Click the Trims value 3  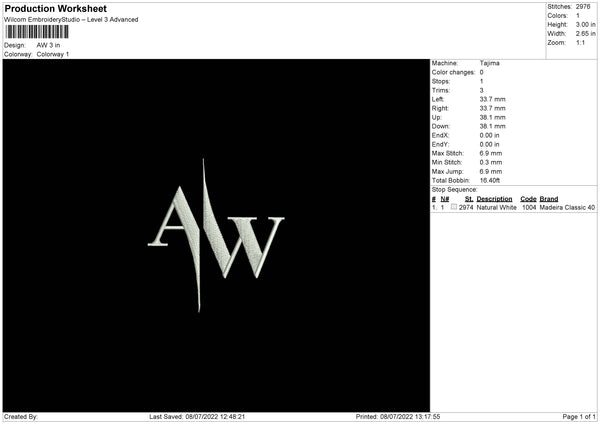click(481, 90)
